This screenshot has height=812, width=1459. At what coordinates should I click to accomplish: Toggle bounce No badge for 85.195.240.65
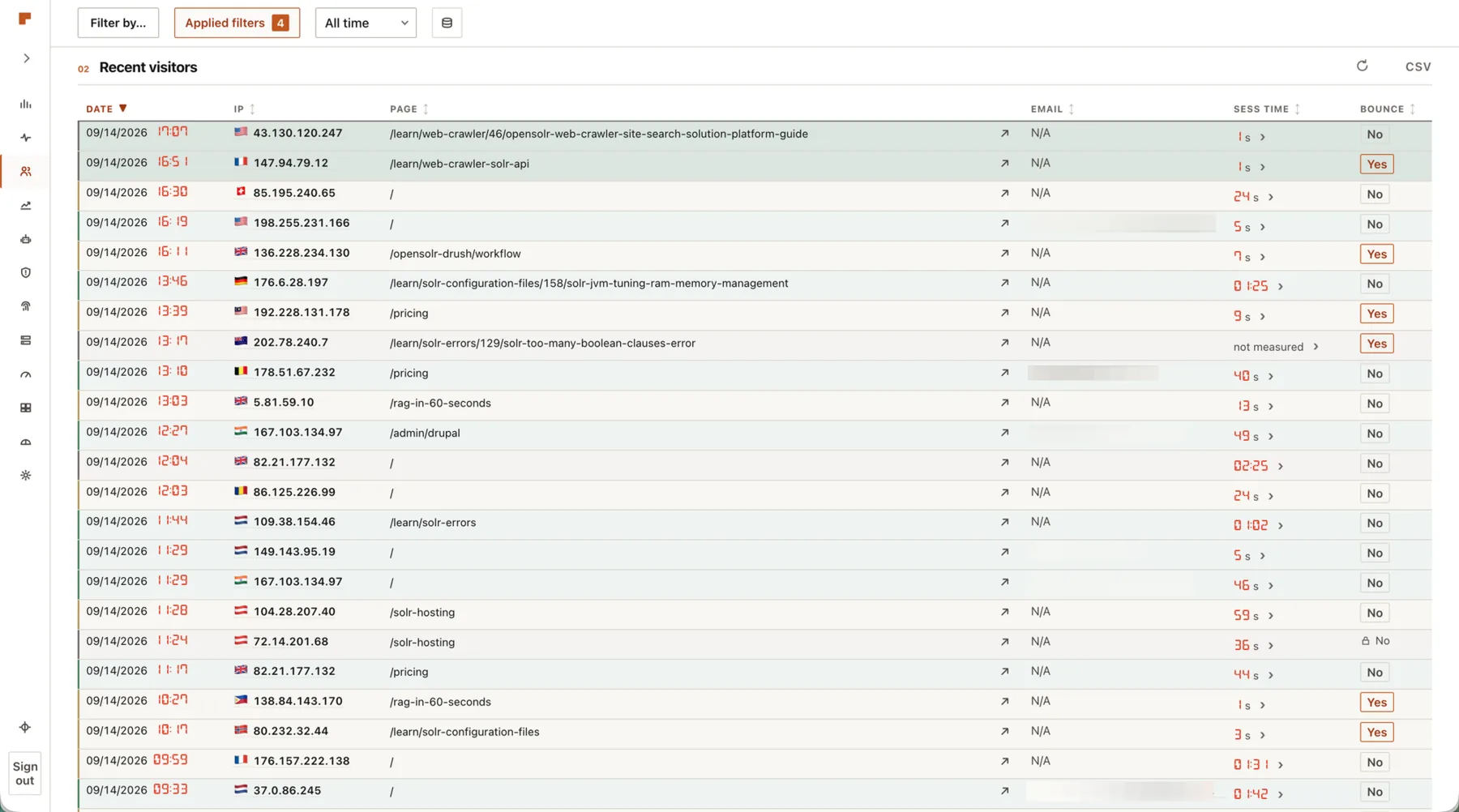tap(1375, 194)
